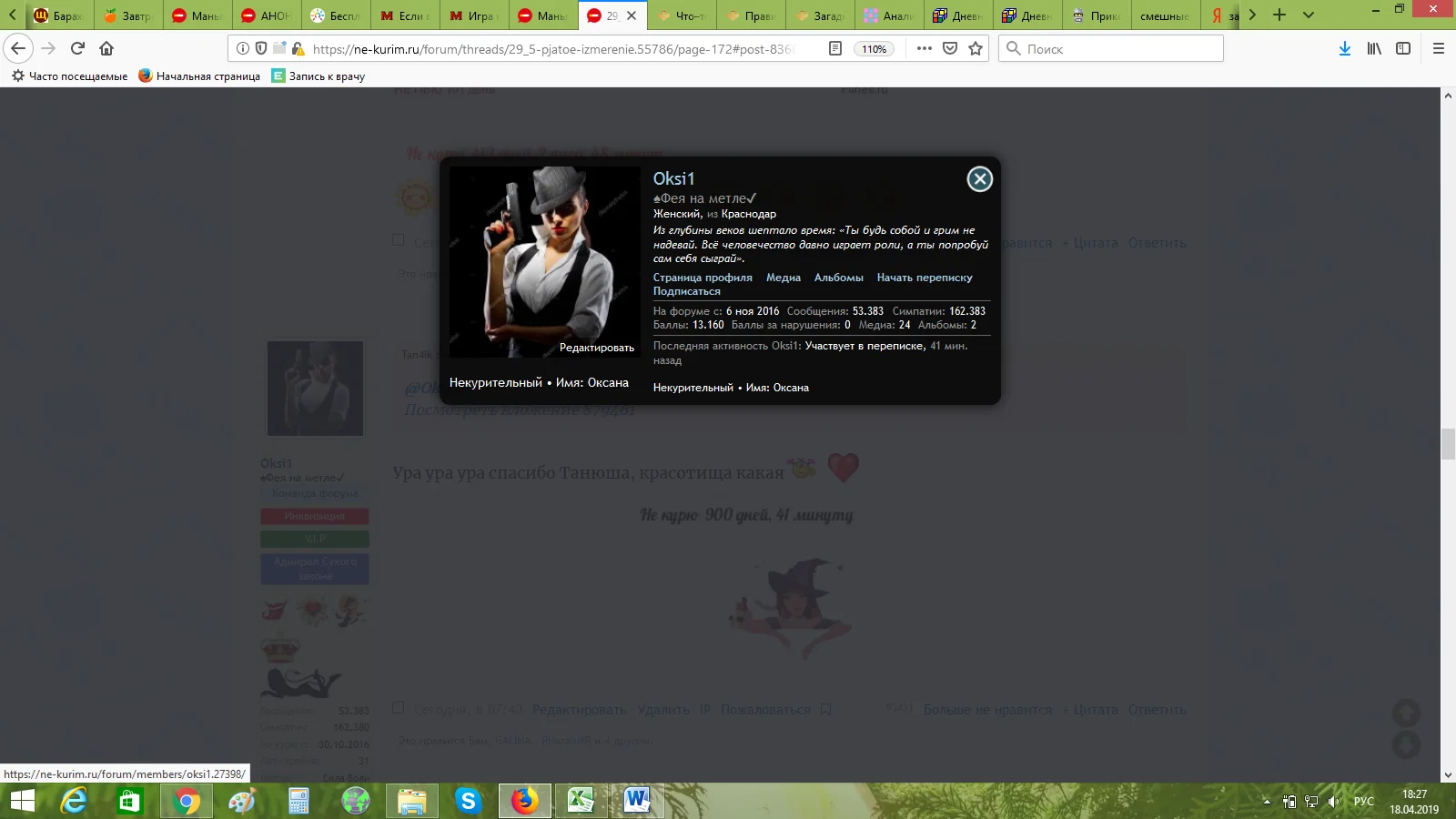This screenshot has width=1456, height=819.
Task: Open the Firefox hamburger menu
Action: [1439, 48]
